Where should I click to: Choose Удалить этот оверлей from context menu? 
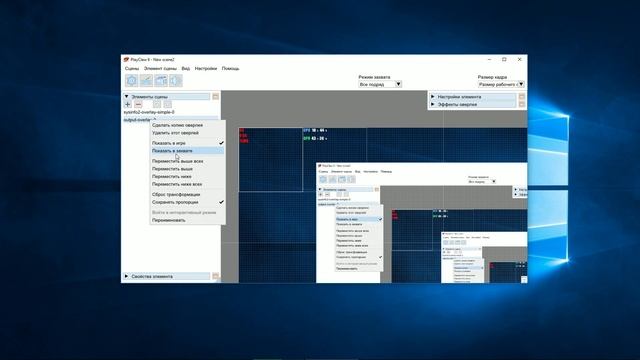click(x=187, y=133)
